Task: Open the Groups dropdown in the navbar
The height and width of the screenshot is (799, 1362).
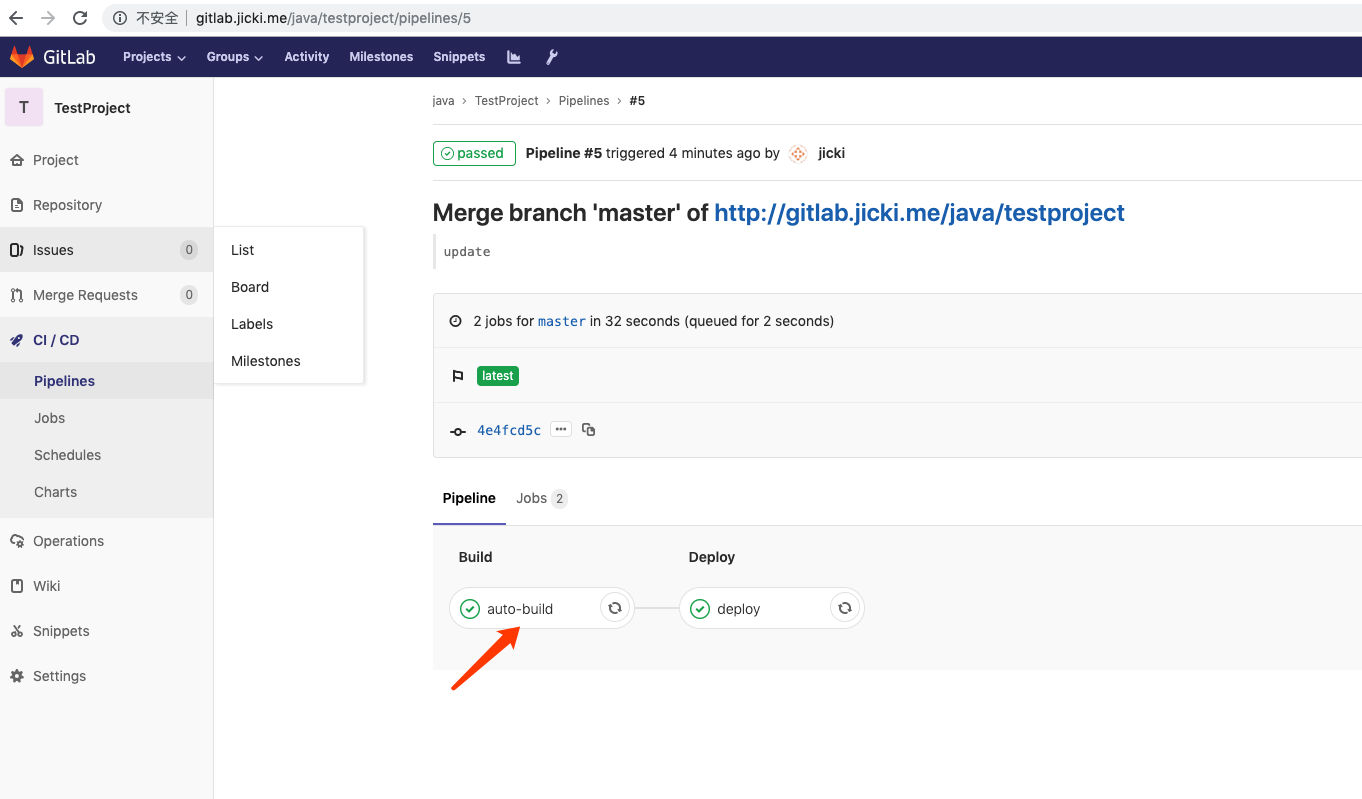Action: point(234,57)
